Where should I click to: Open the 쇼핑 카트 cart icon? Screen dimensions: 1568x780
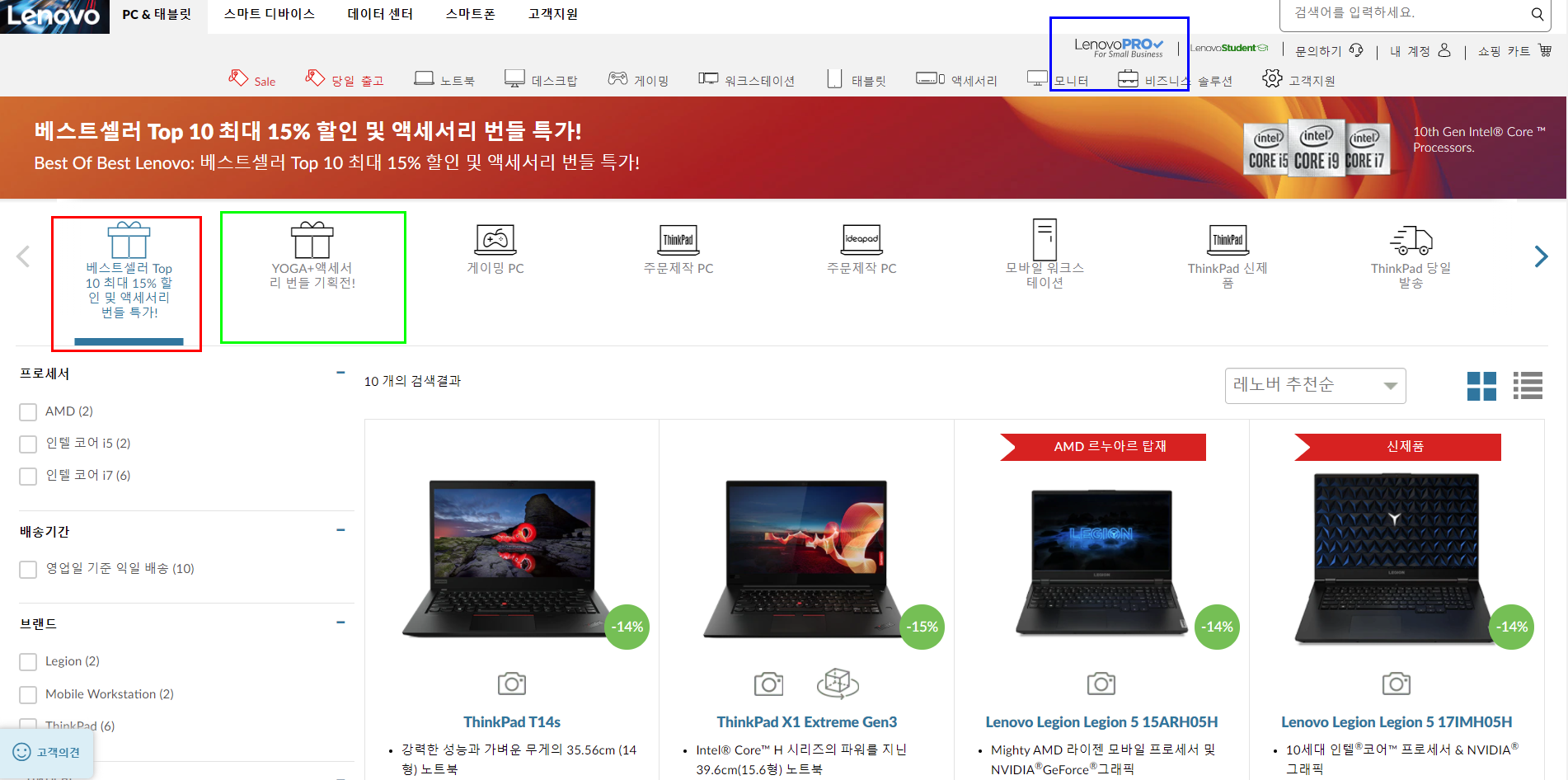1545,50
